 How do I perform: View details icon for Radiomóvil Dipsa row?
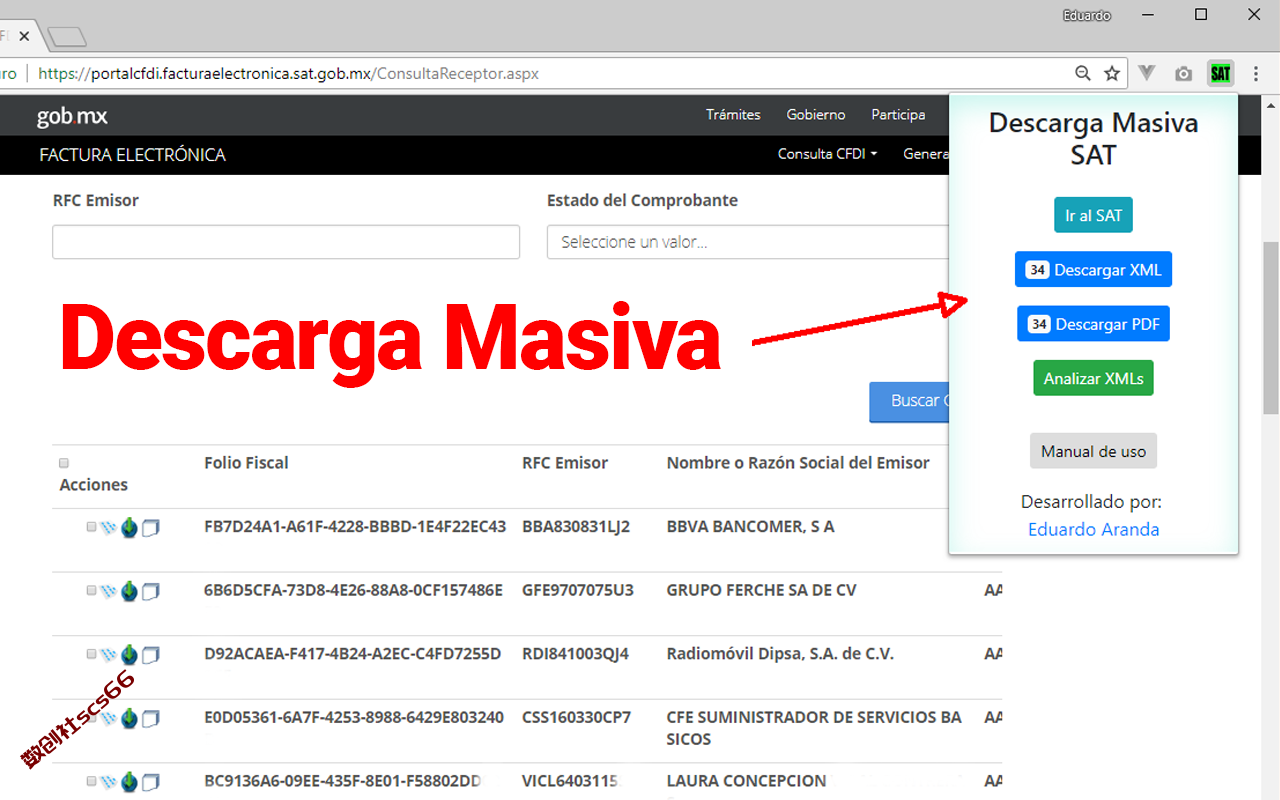pyautogui.click(x=109, y=655)
